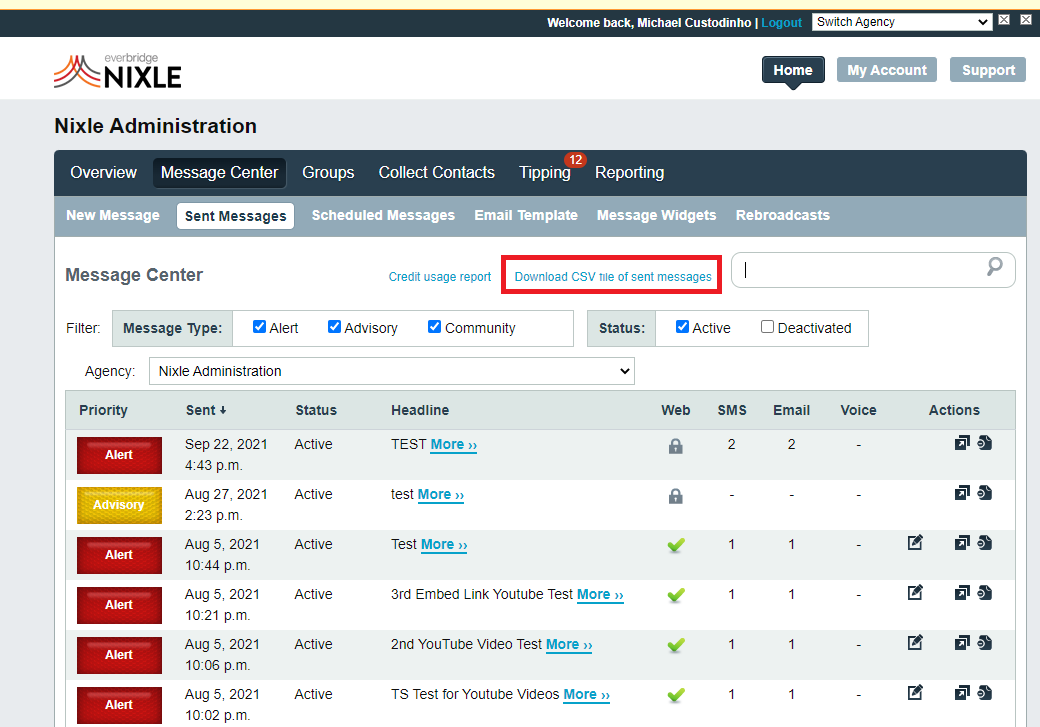The height and width of the screenshot is (727, 1040).
Task: Click More link for TS Test for Youtube Videos
Action: 586,694
